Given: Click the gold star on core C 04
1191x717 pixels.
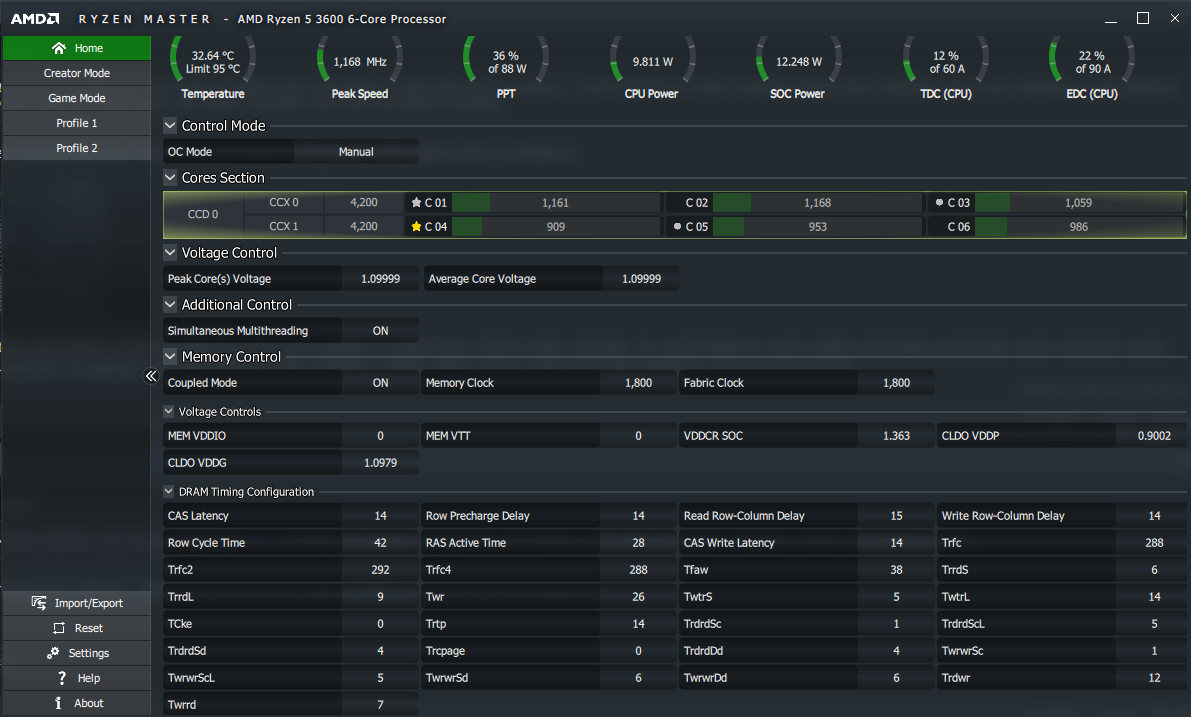Looking at the screenshot, I should click(x=416, y=226).
